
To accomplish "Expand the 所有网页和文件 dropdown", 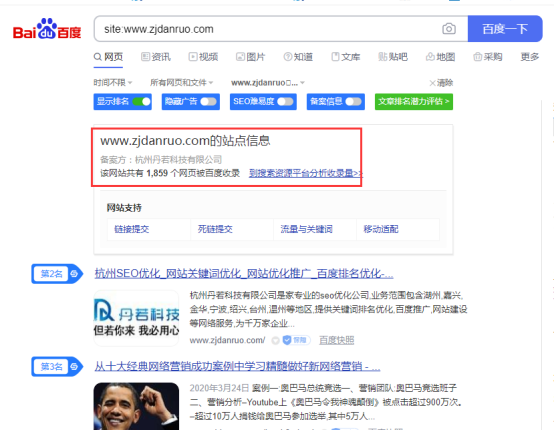I will click(x=182, y=83).
